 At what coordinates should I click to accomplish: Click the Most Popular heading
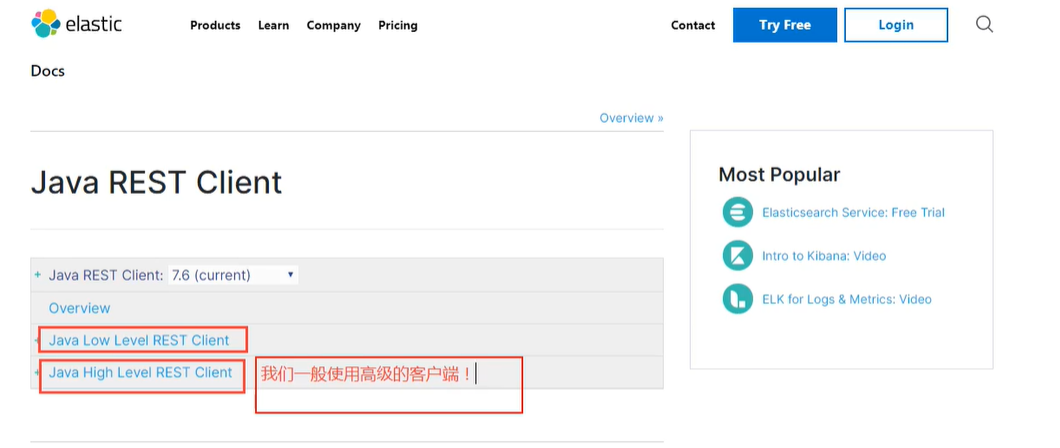tap(779, 174)
